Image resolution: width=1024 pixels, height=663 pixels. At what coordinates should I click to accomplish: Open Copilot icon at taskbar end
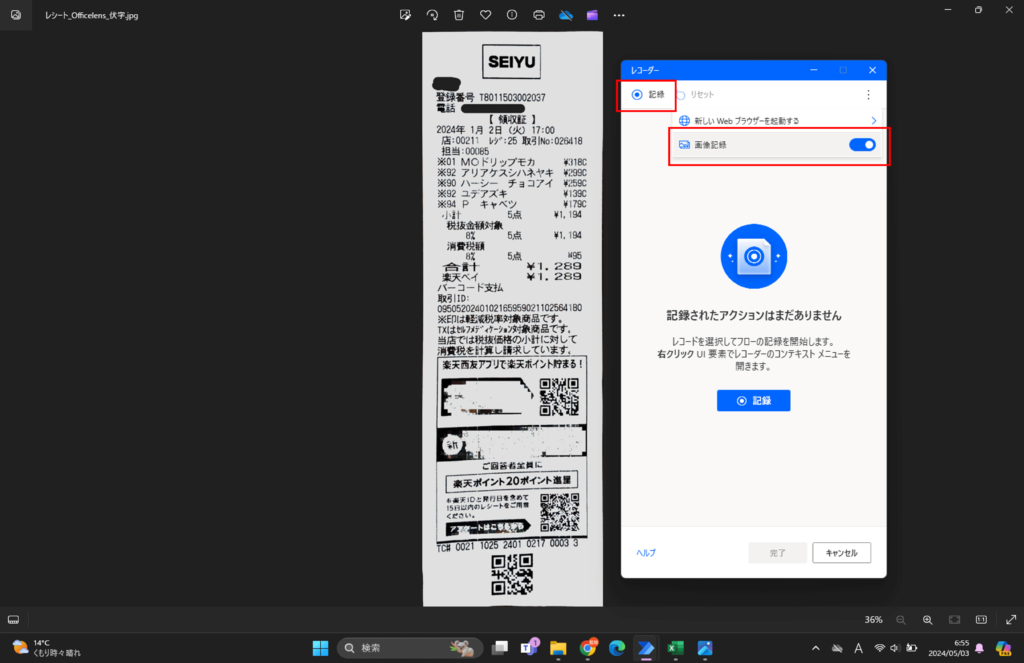1004,648
